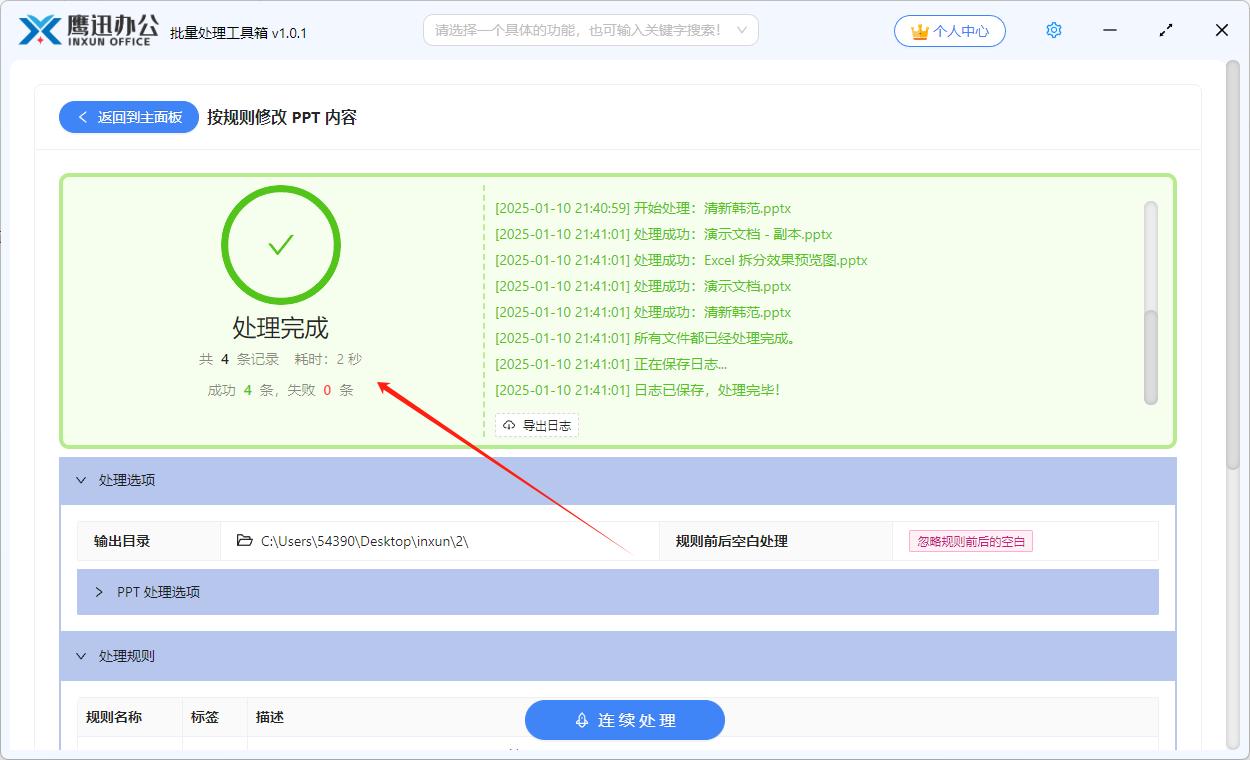Open the C:\Users\54390\Desktop\inxun\2\ output path
The height and width of the screenshot is (760, 1250).
pos(364,541)
